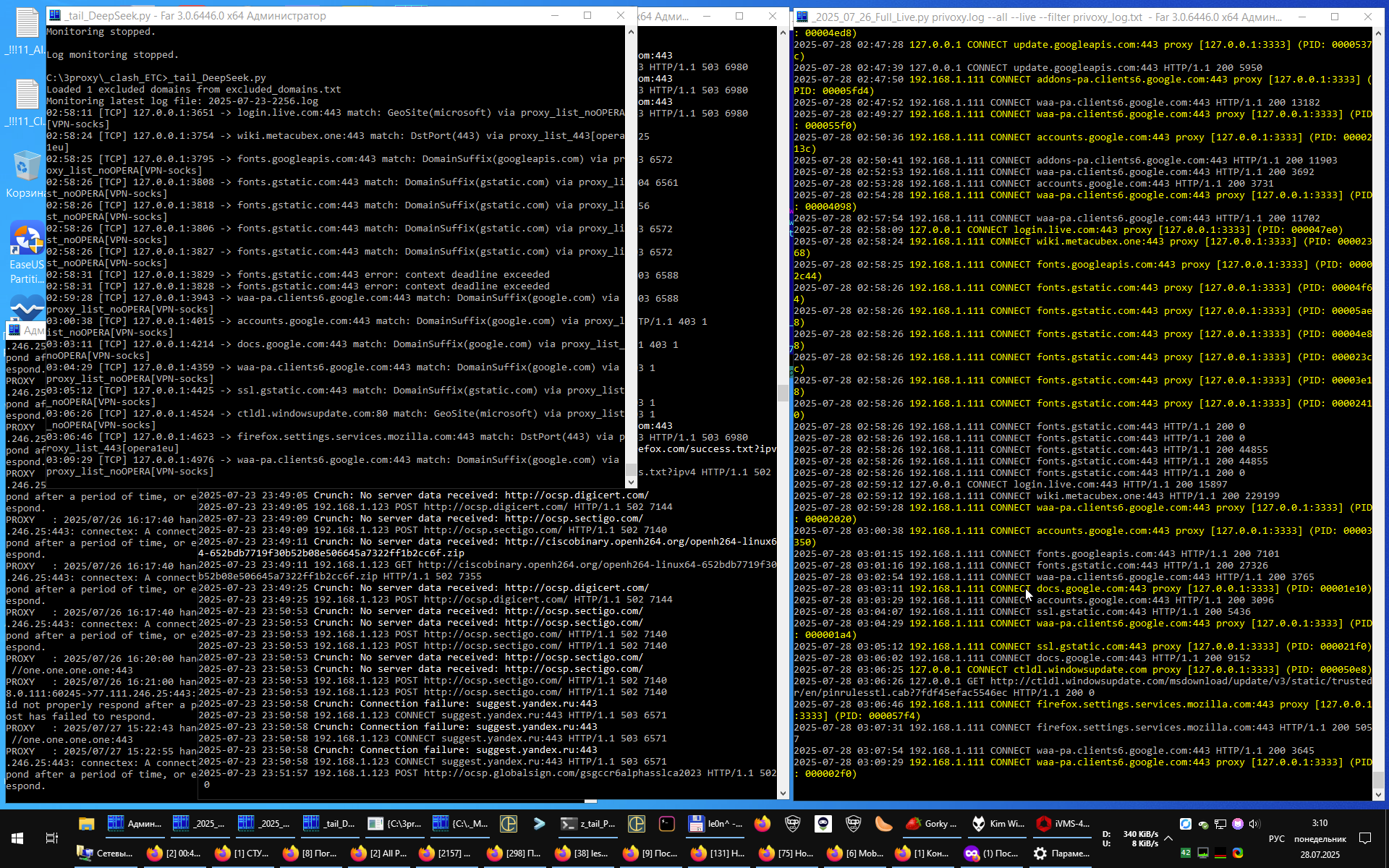
Task: Click 'ctldl.windowsupdate.com:80' in tail window
Action: click(312, 414)
